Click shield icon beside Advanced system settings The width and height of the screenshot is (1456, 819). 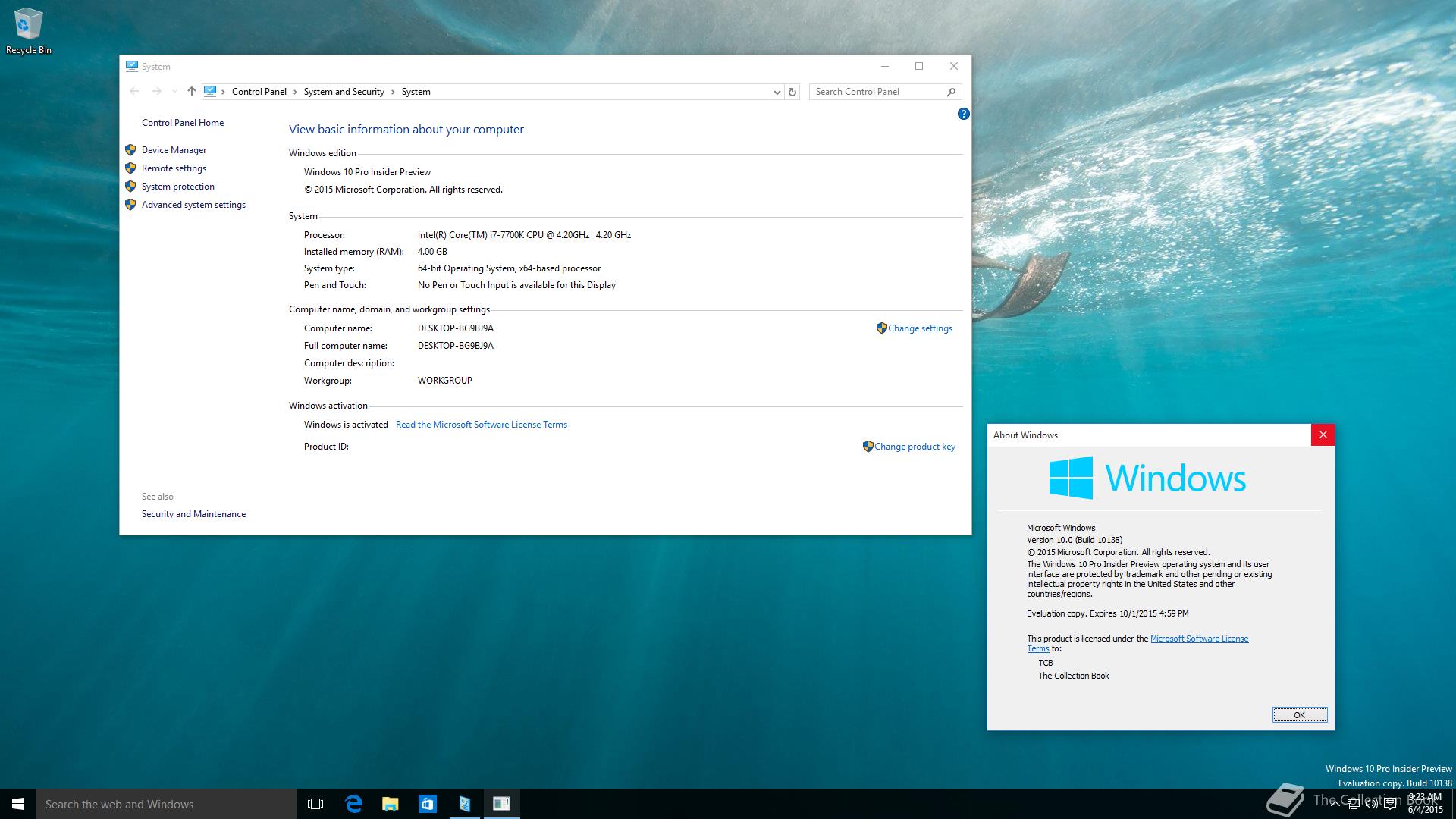click(x=130, y=205)
